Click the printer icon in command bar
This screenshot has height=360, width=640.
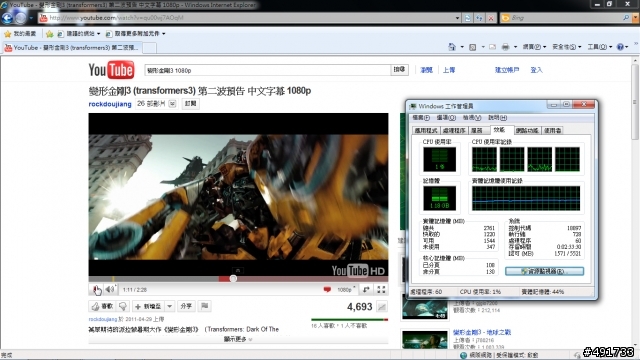tap(505, 47)
